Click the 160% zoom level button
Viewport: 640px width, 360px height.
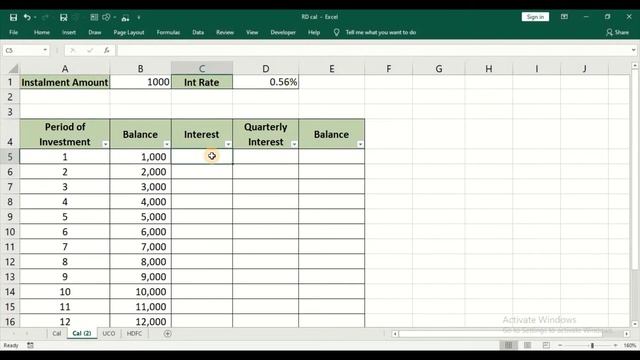(x=630, y=345)
